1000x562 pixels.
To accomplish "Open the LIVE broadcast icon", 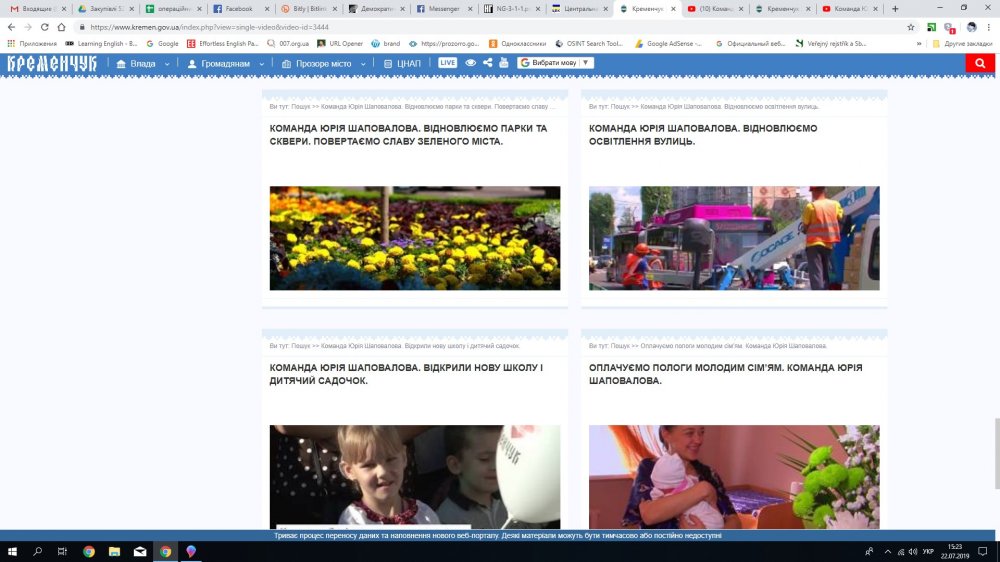I will coord(447,63).
